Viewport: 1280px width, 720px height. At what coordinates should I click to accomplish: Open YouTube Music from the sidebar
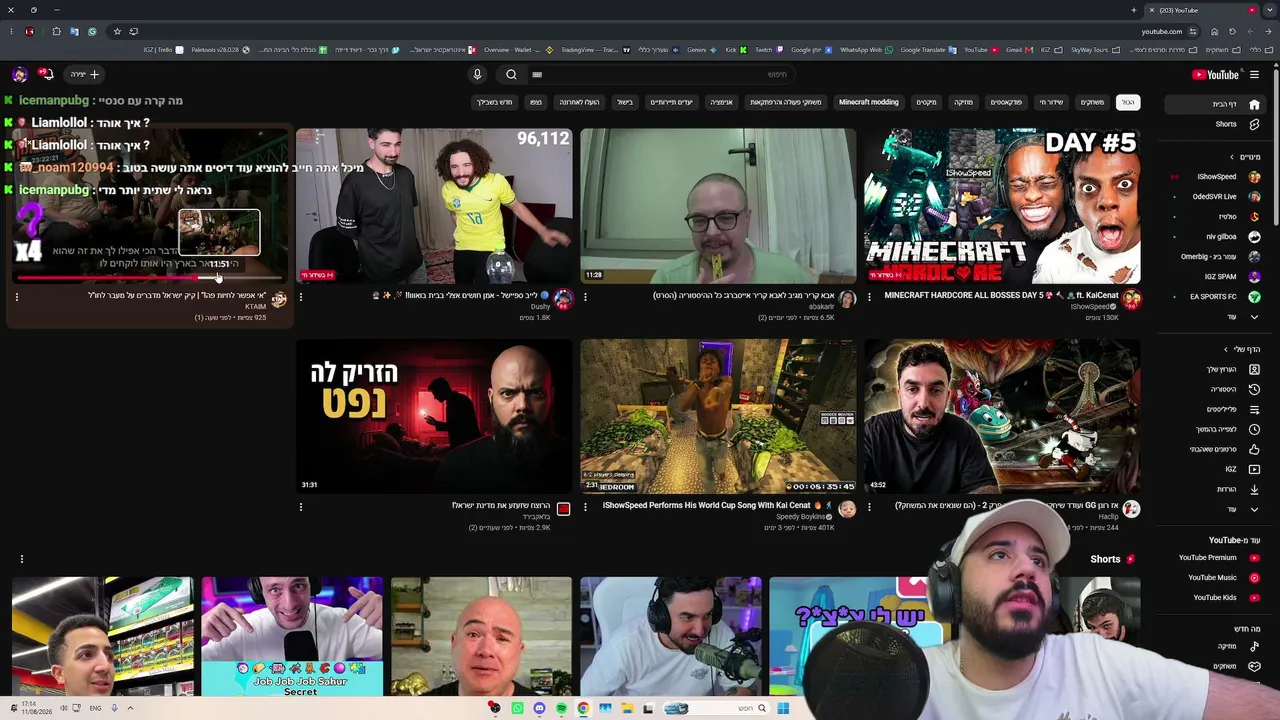(1217, 577)
